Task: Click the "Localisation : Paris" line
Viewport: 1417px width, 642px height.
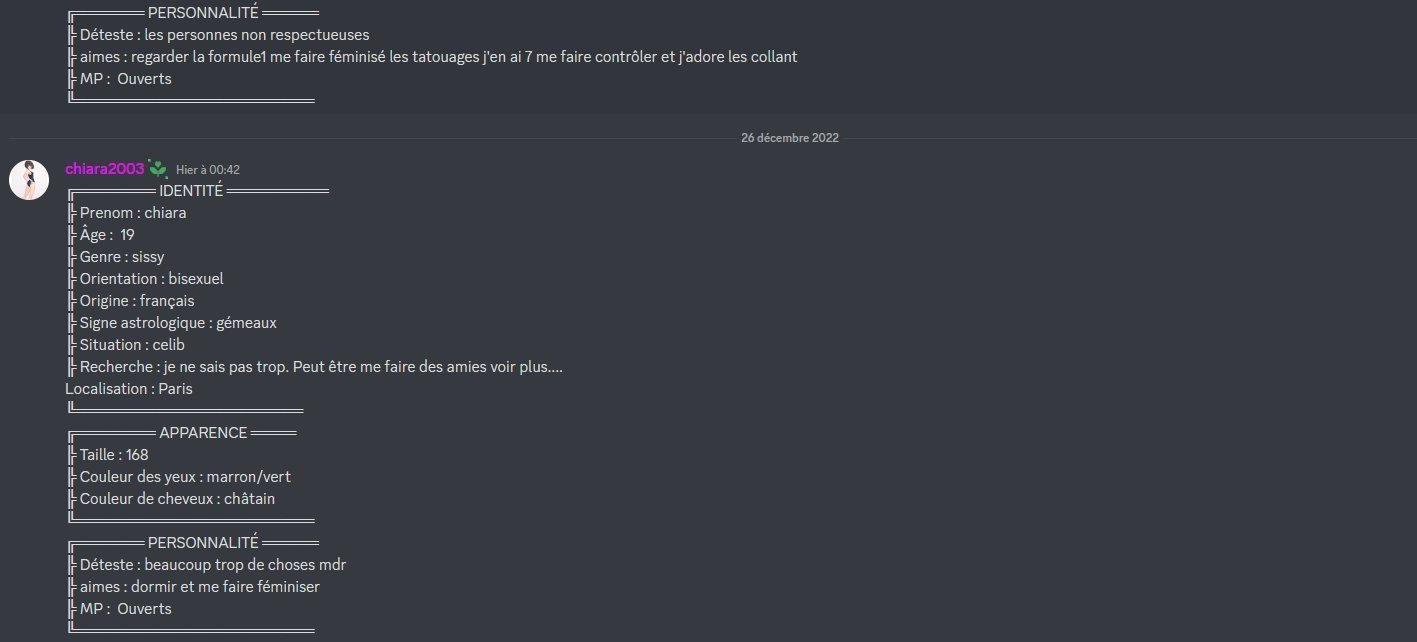Action: click(129, 389)
